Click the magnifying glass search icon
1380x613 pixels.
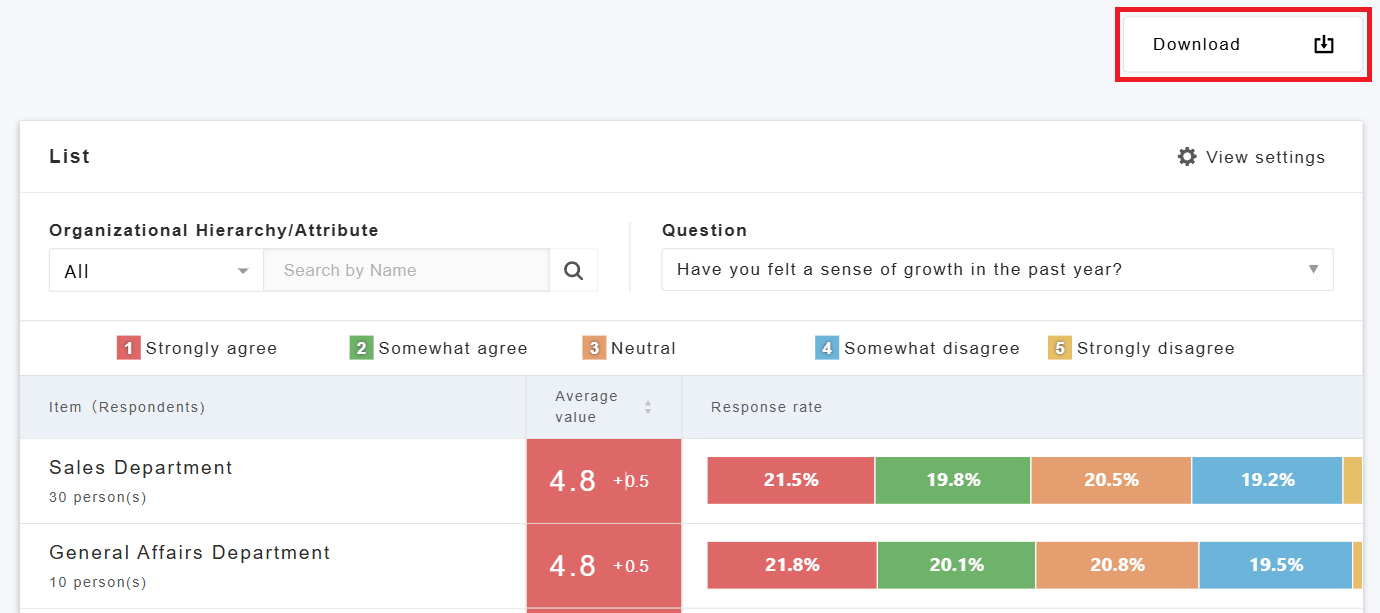tap(573, 270)
